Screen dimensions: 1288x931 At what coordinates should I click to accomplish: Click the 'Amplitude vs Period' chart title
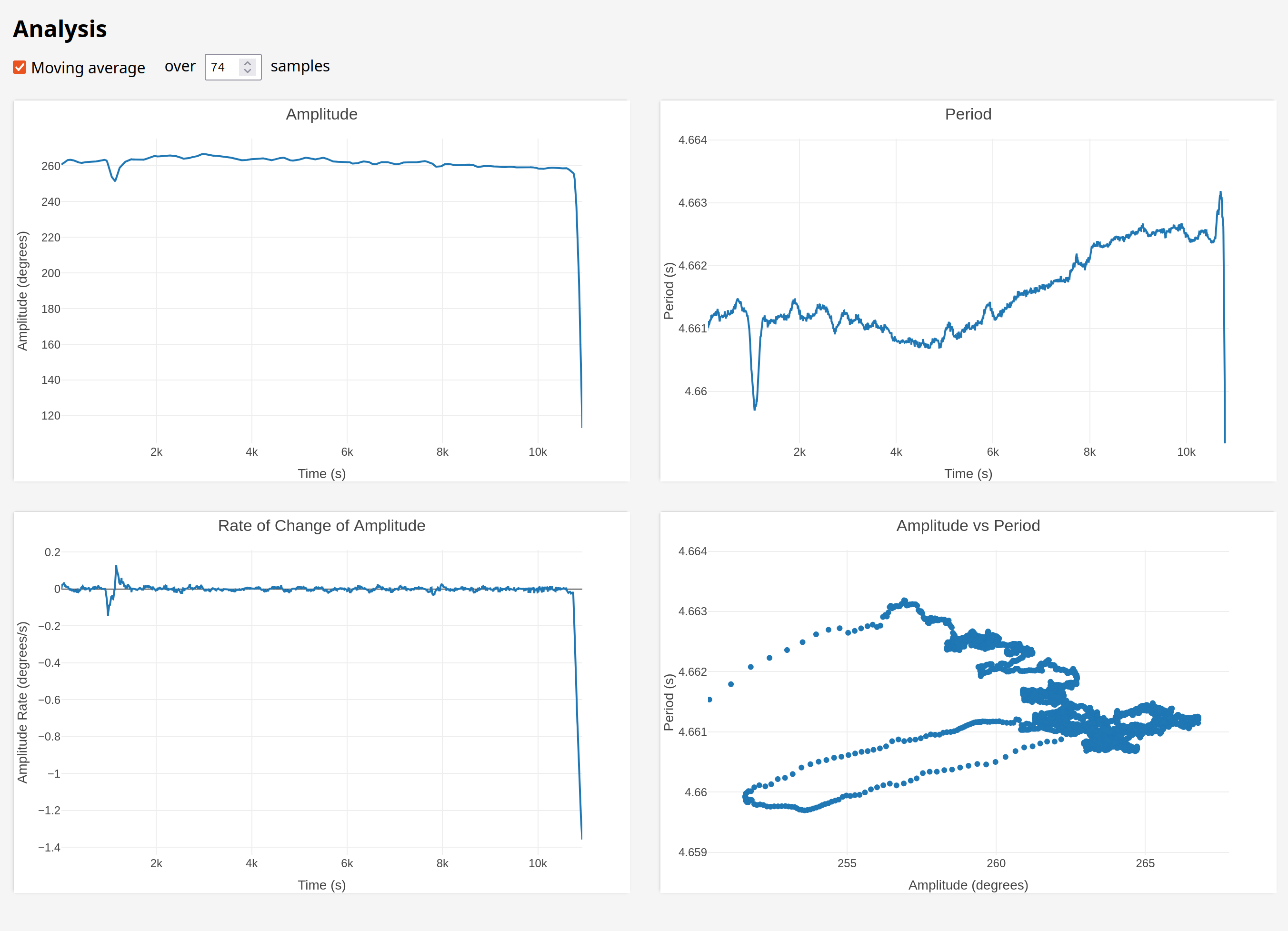coord(968,525)
